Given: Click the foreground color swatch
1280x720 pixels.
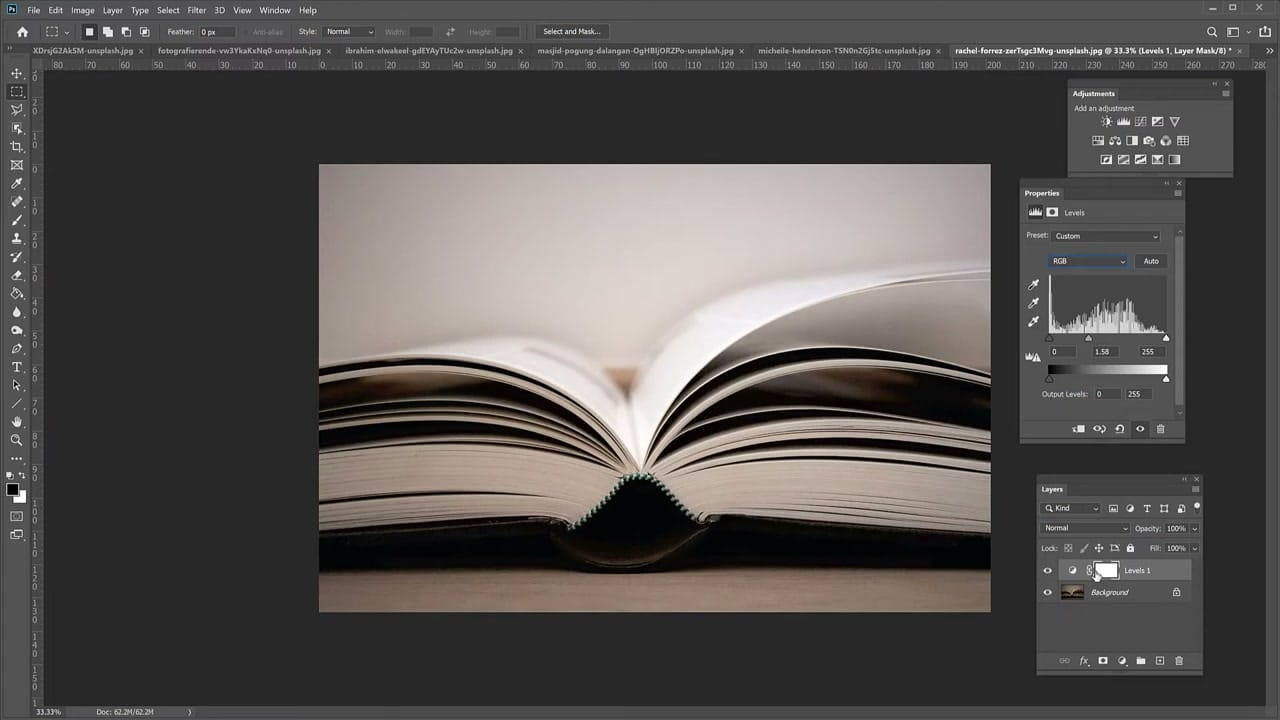Looking at the screenshot, I should pyautogui.click(x=13, y=490).
